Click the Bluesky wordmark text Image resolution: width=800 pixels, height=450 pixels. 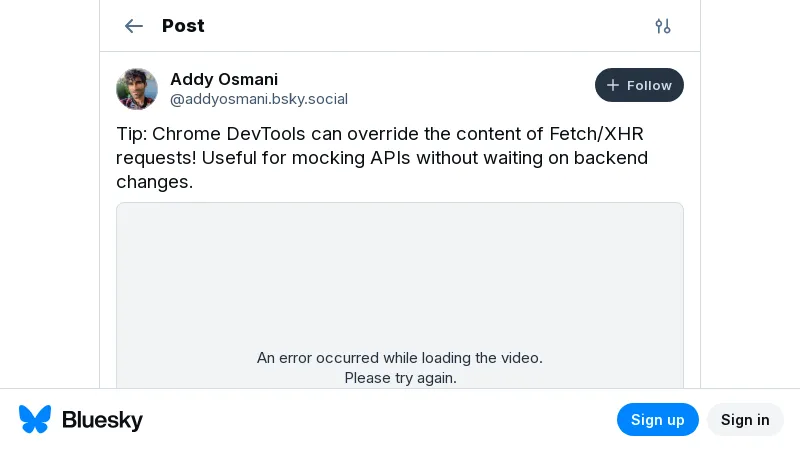click(x=103, y=420)
